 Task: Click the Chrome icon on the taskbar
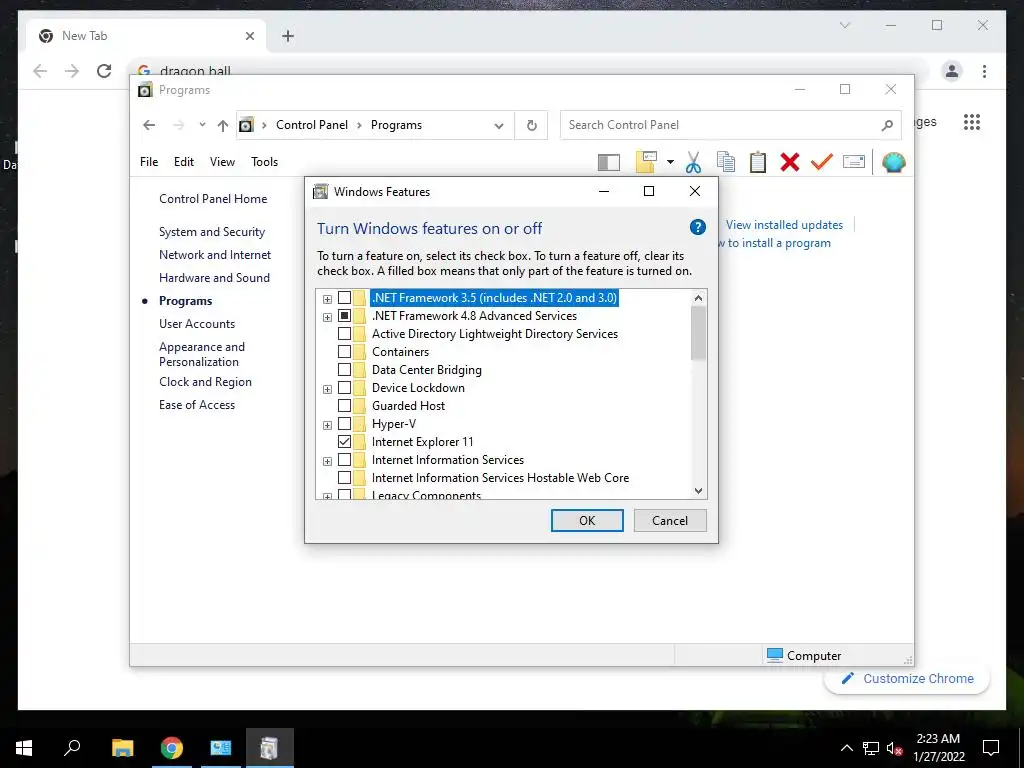click(172, 748)
